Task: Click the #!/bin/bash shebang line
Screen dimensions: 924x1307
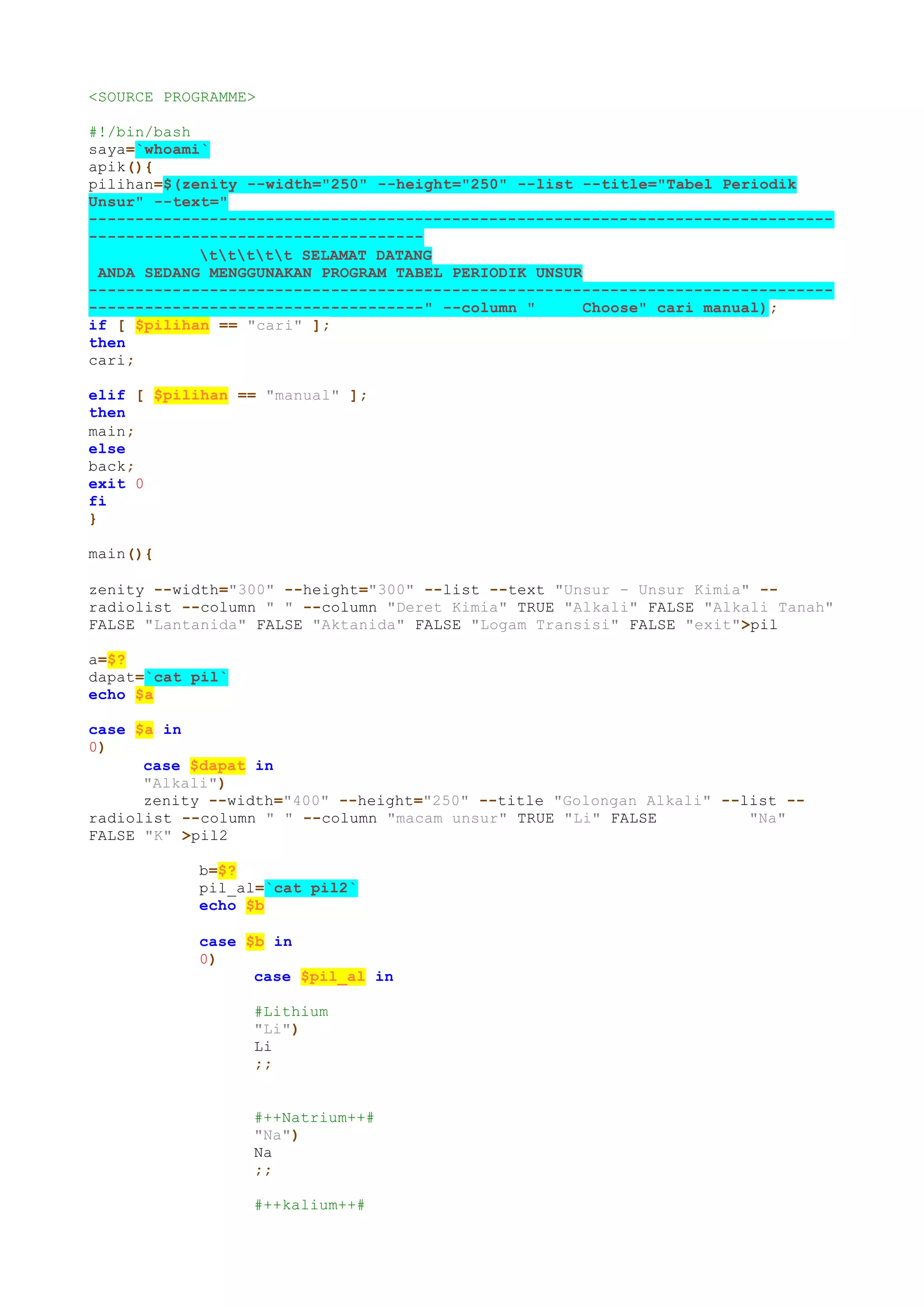Action: (139, 132)
